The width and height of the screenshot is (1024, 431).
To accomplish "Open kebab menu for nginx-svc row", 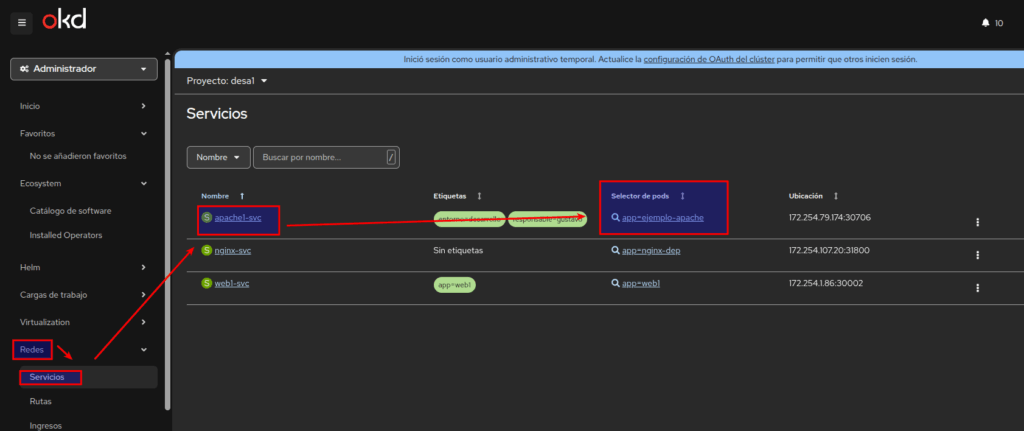I will pos(977,255).
